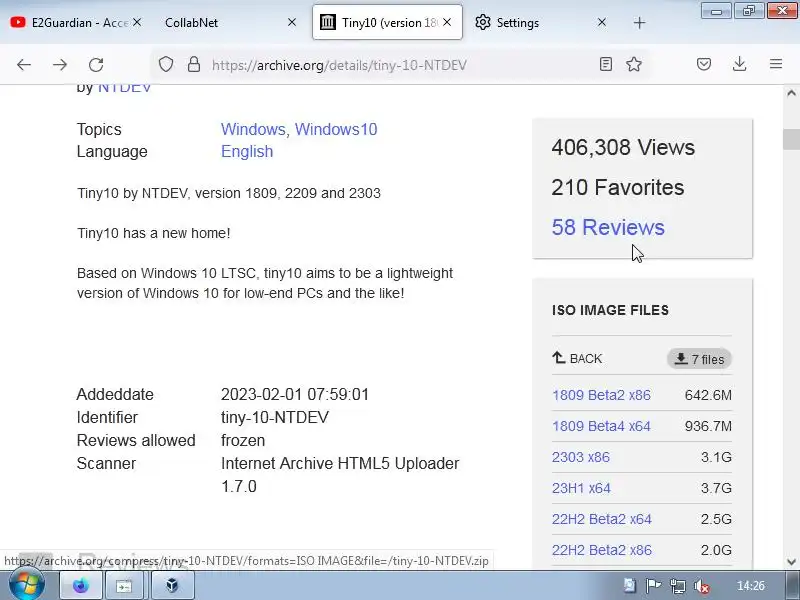
Task: Open the Windows Start menu orb
Action: [27, 584]
